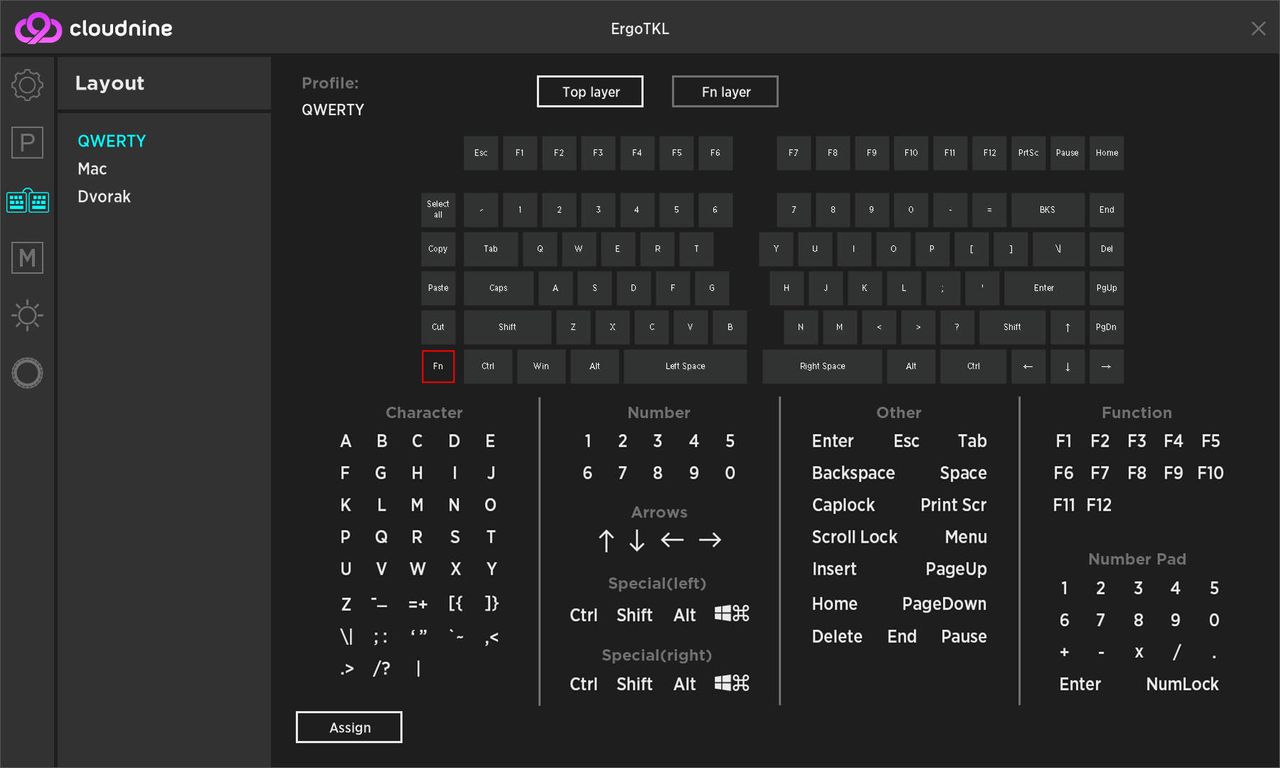This screenshot has height=768, width=1280.
Task: Select the right arrow in Arrows list
Action: pos(710,540)
